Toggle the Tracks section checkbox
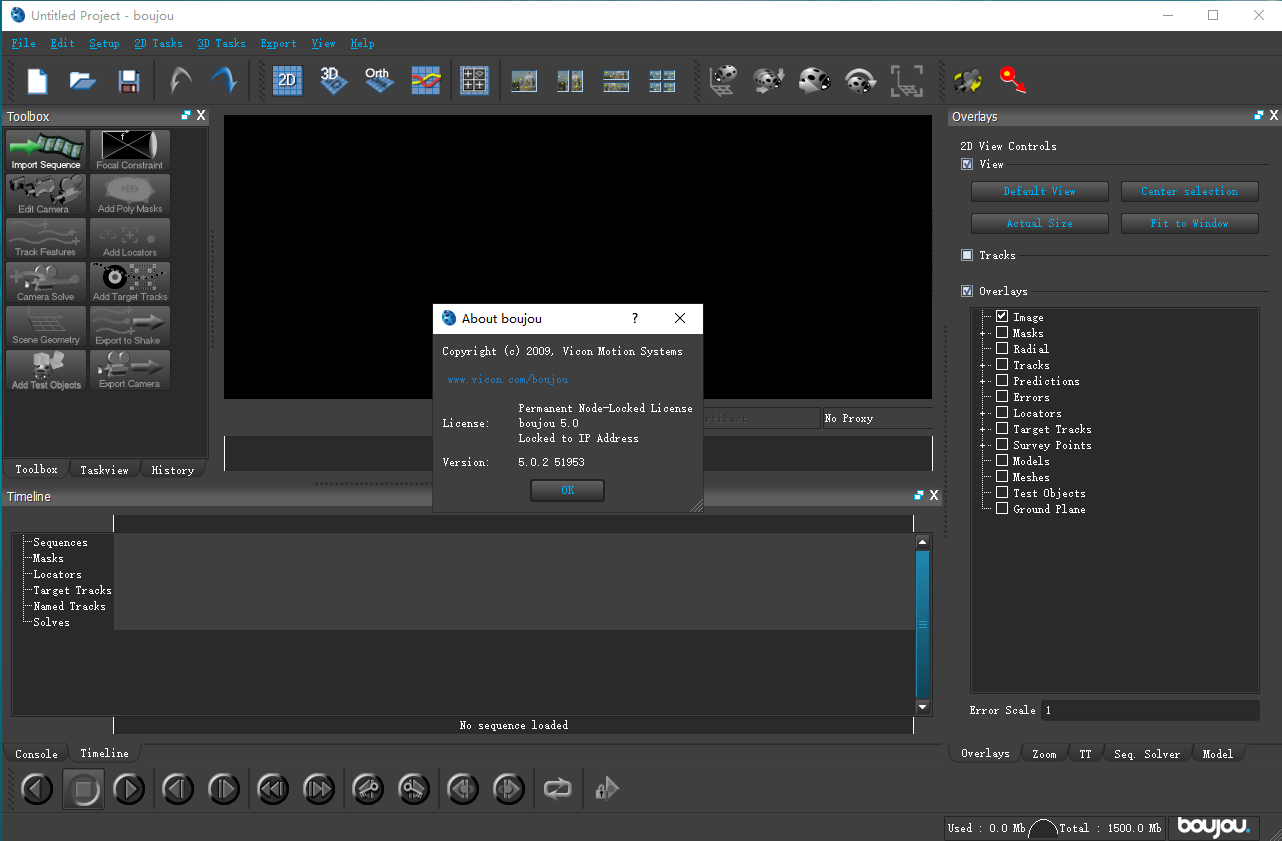Image resolution: width=1282 pixels, height=841 pixels. pos(967,255)
